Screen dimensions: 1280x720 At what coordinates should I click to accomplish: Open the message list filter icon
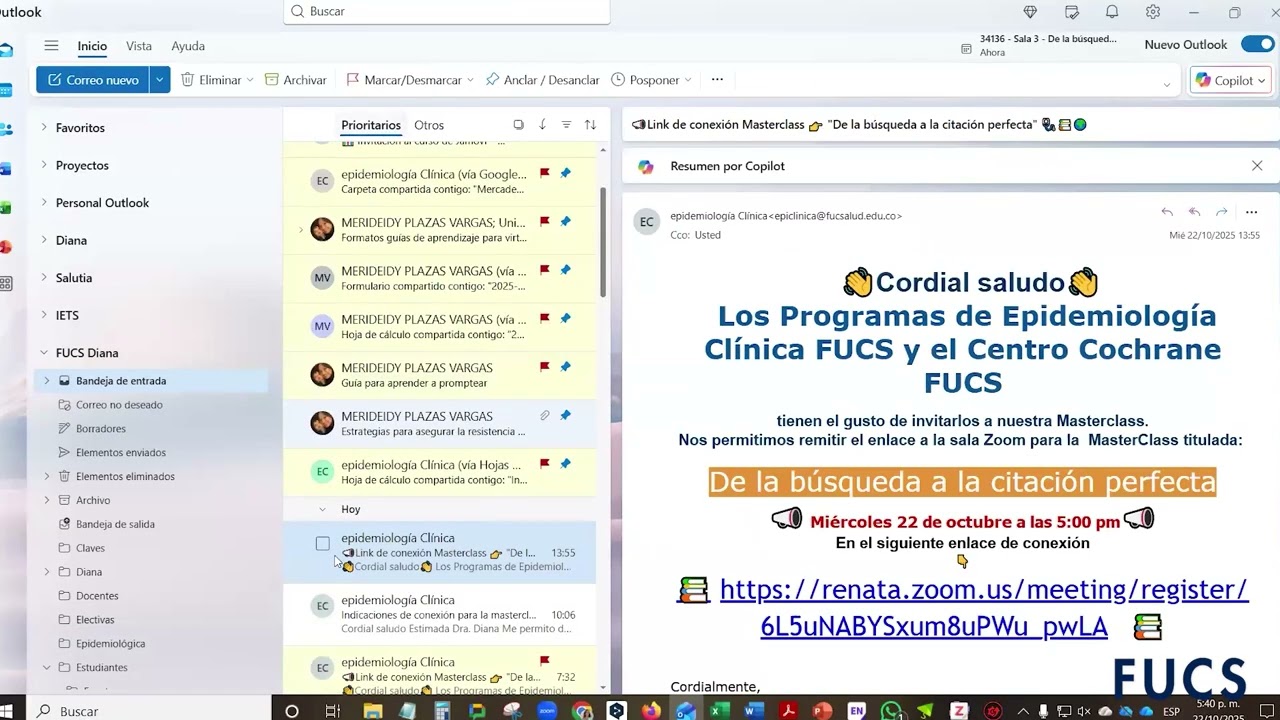point(566,125)
